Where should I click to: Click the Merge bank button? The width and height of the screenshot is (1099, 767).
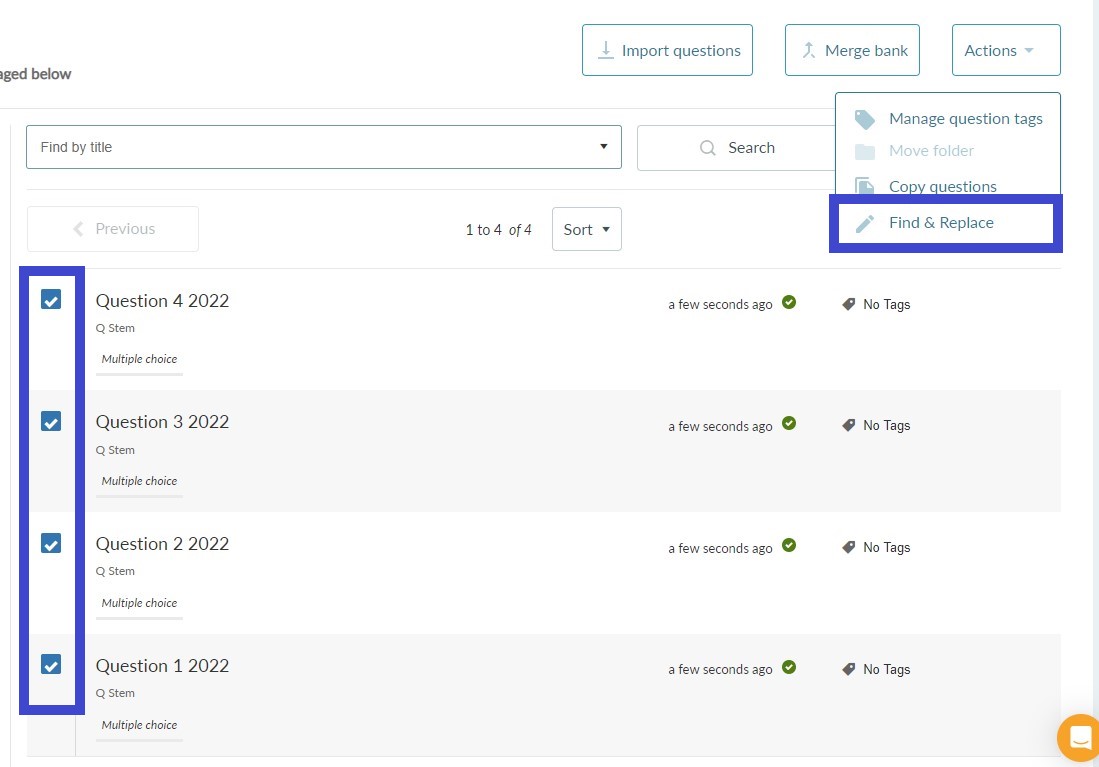[852, 50]
